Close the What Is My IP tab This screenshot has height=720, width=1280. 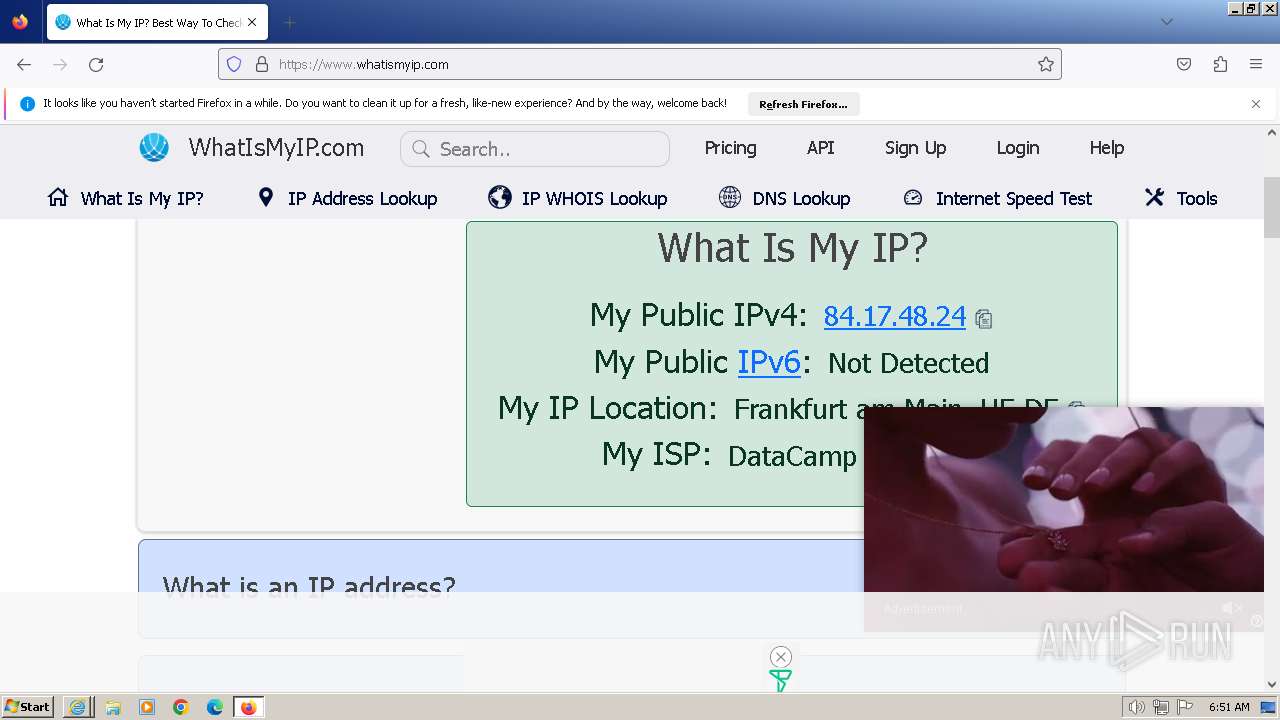[252, 22]
